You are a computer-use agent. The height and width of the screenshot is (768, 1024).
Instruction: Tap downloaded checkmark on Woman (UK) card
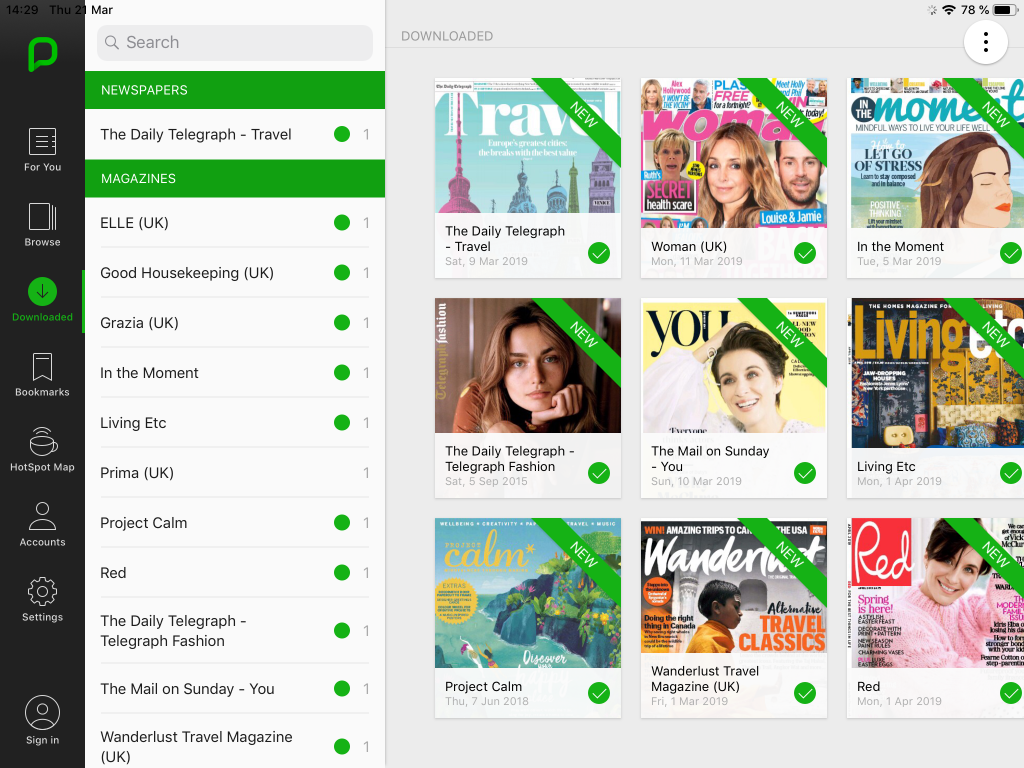[805, 253]
